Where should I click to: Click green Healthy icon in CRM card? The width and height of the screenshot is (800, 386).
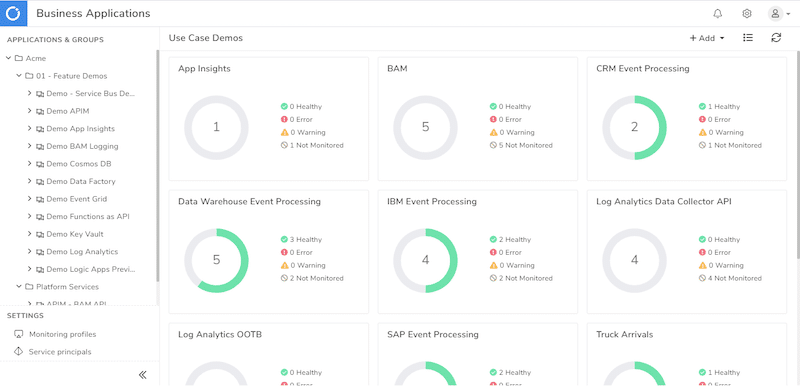pyautogui.click(x=703, y=107)
